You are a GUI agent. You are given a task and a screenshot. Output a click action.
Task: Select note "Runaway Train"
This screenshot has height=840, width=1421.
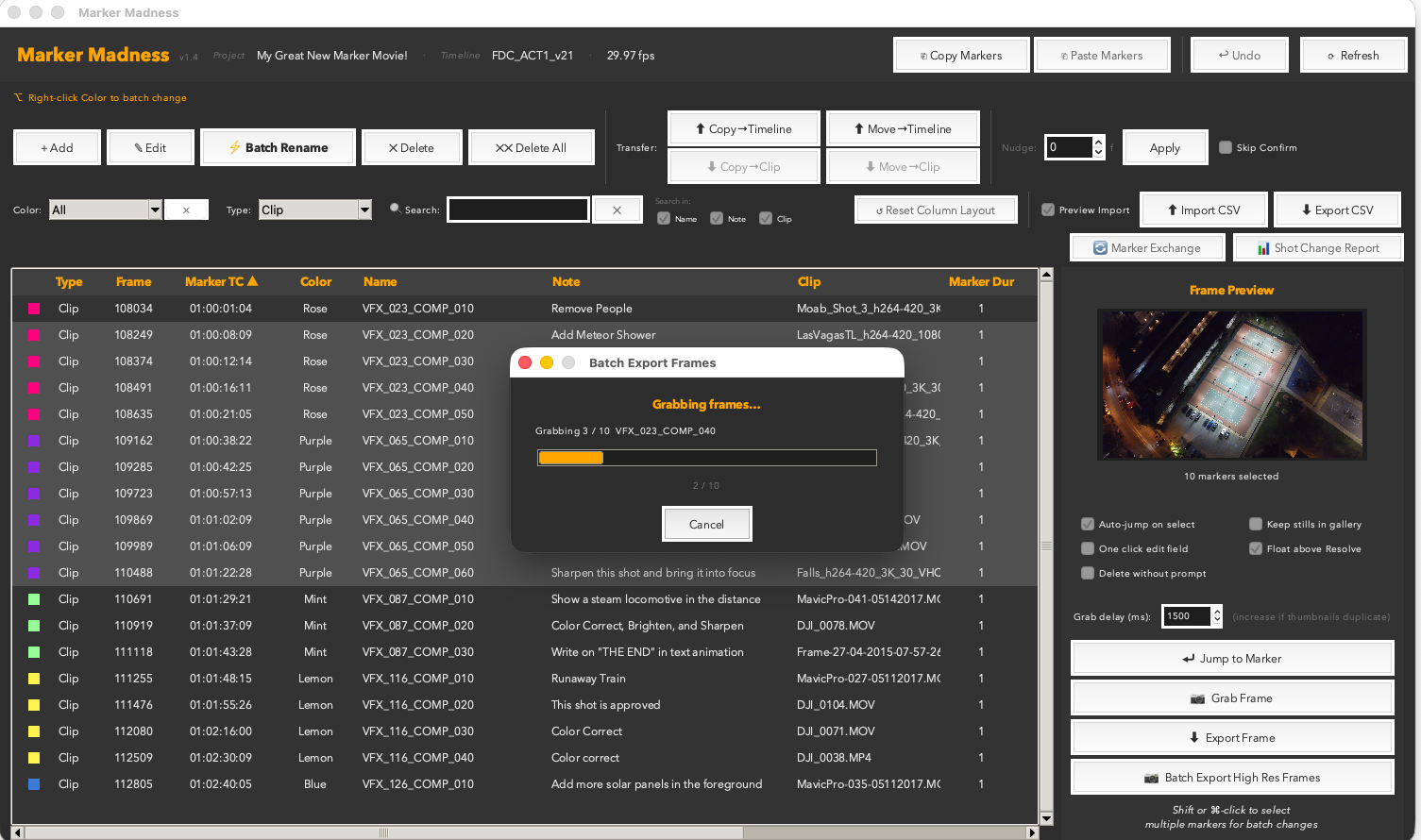pyautogui.click(x=588, y=679)
